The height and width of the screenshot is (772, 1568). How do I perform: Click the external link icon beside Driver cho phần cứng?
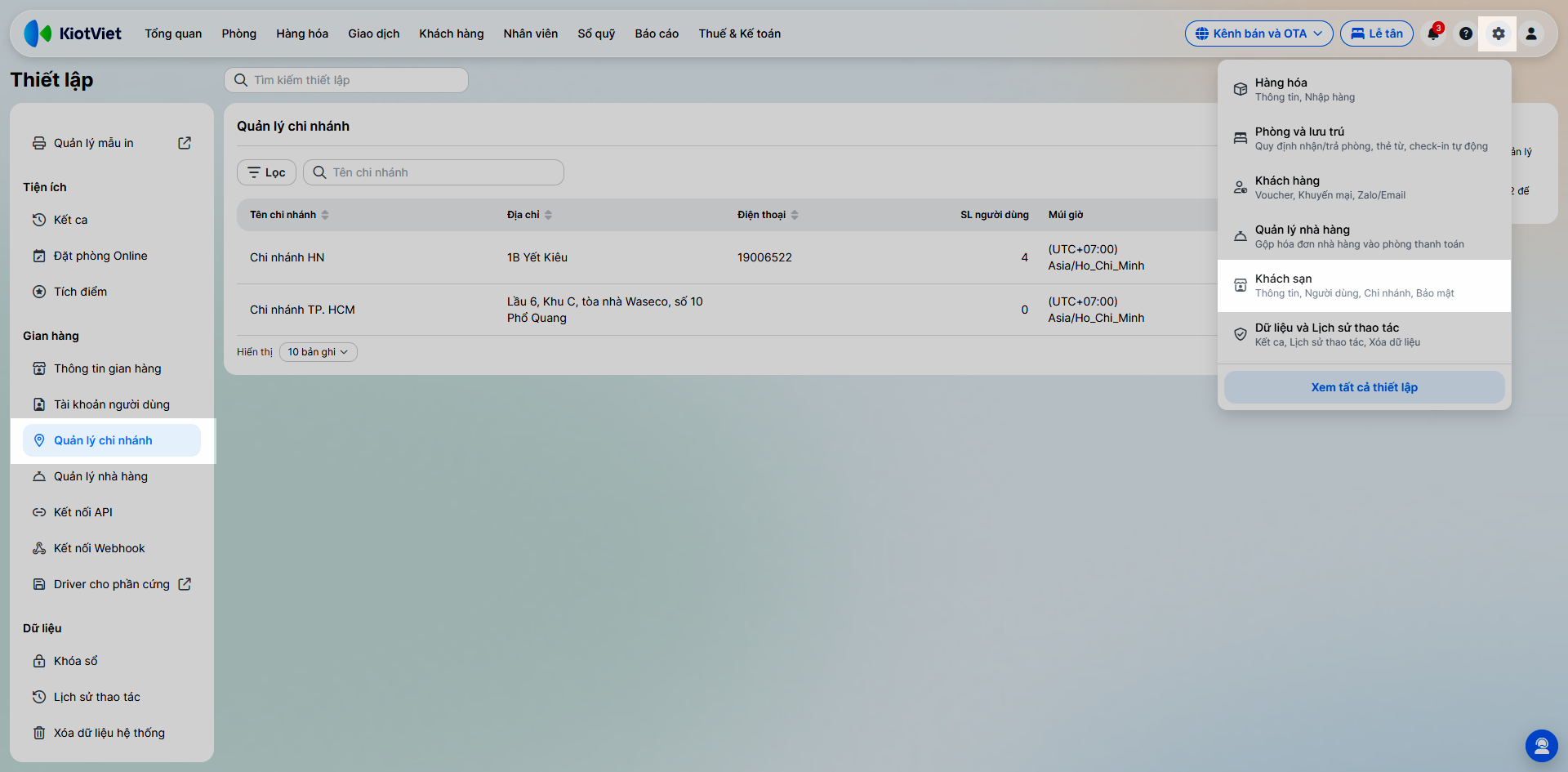pos(185,584)
